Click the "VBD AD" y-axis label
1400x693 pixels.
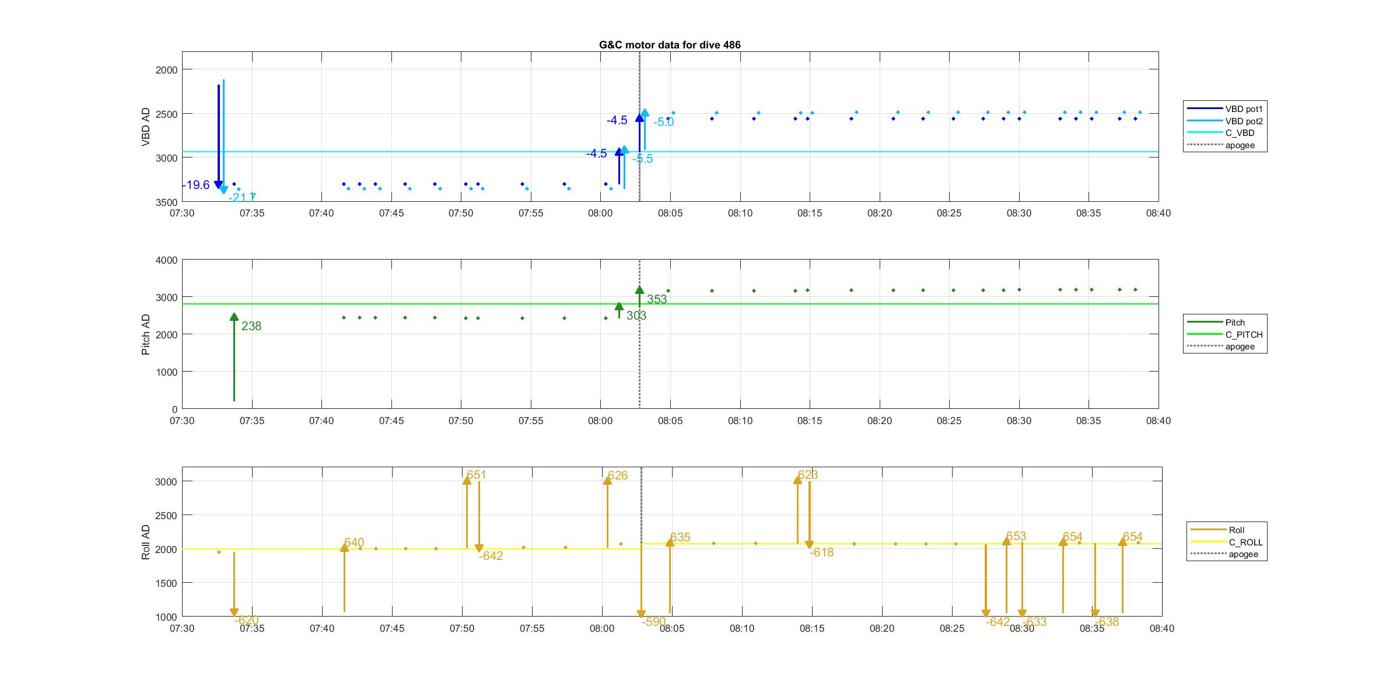(146, 127)
